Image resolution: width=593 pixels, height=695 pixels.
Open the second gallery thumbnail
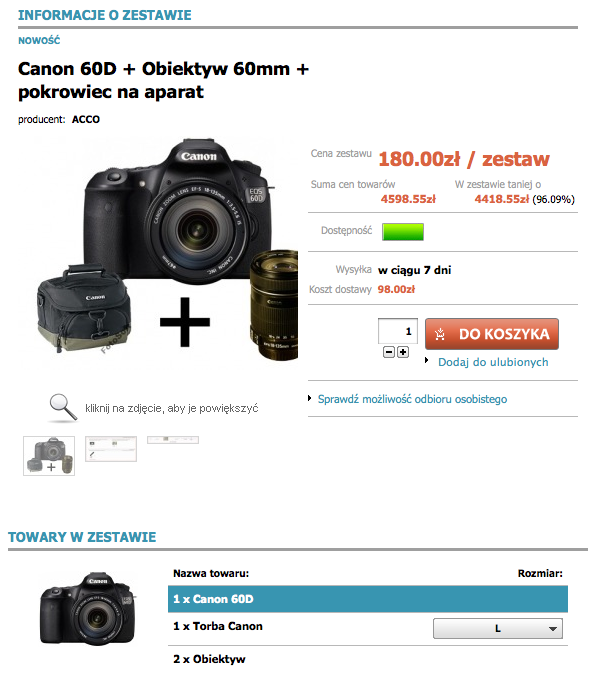click(111, 449)
